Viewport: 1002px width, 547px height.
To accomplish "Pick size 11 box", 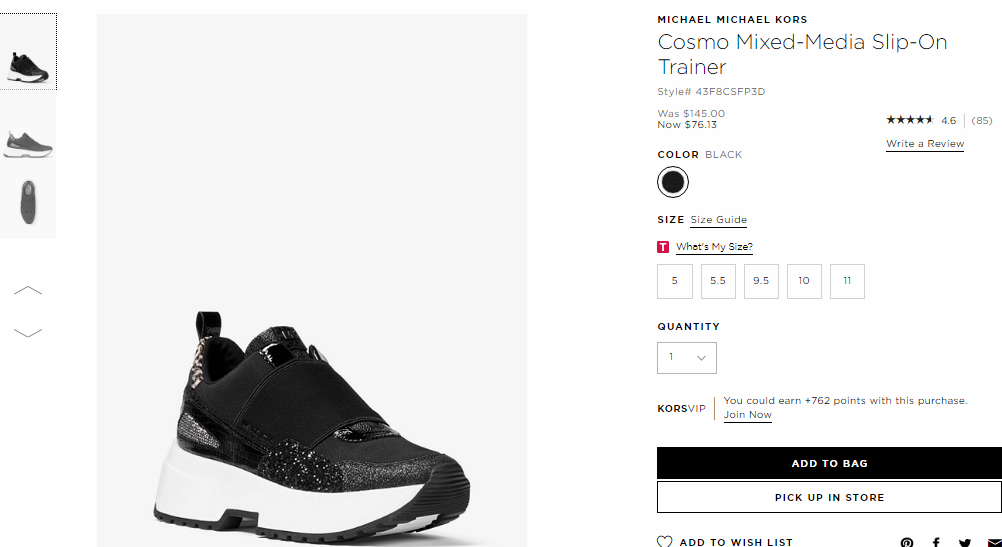I will coord(847,281).
